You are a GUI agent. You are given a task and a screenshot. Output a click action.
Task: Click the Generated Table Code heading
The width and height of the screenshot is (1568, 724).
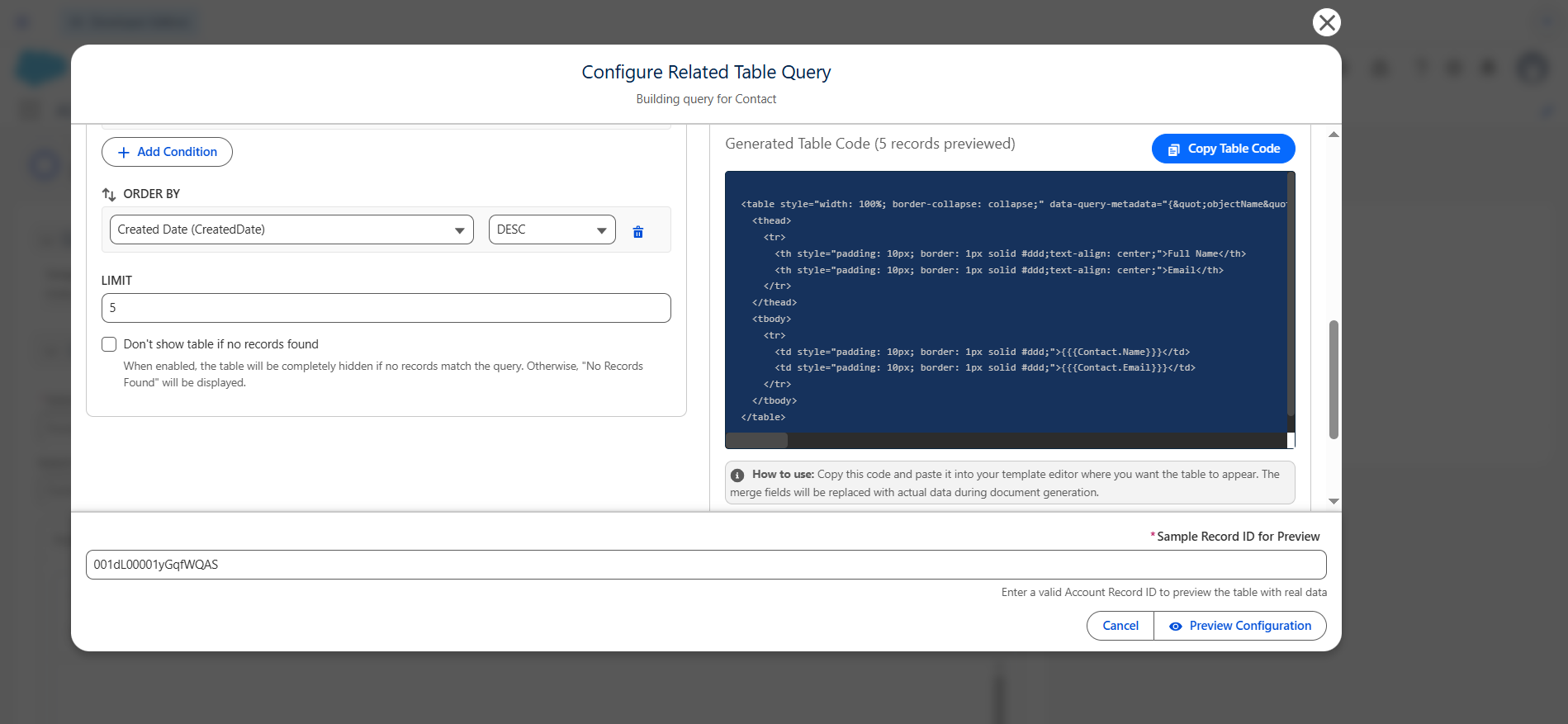coord(870,144)
